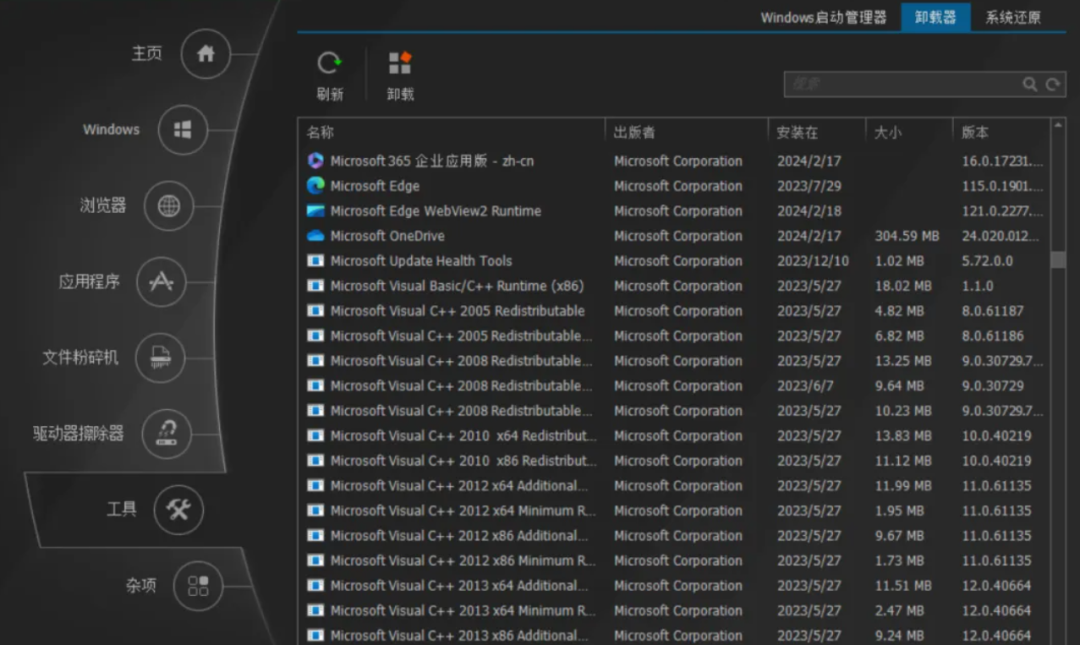Click version 115.0.1901... cell

(1002, 186)
